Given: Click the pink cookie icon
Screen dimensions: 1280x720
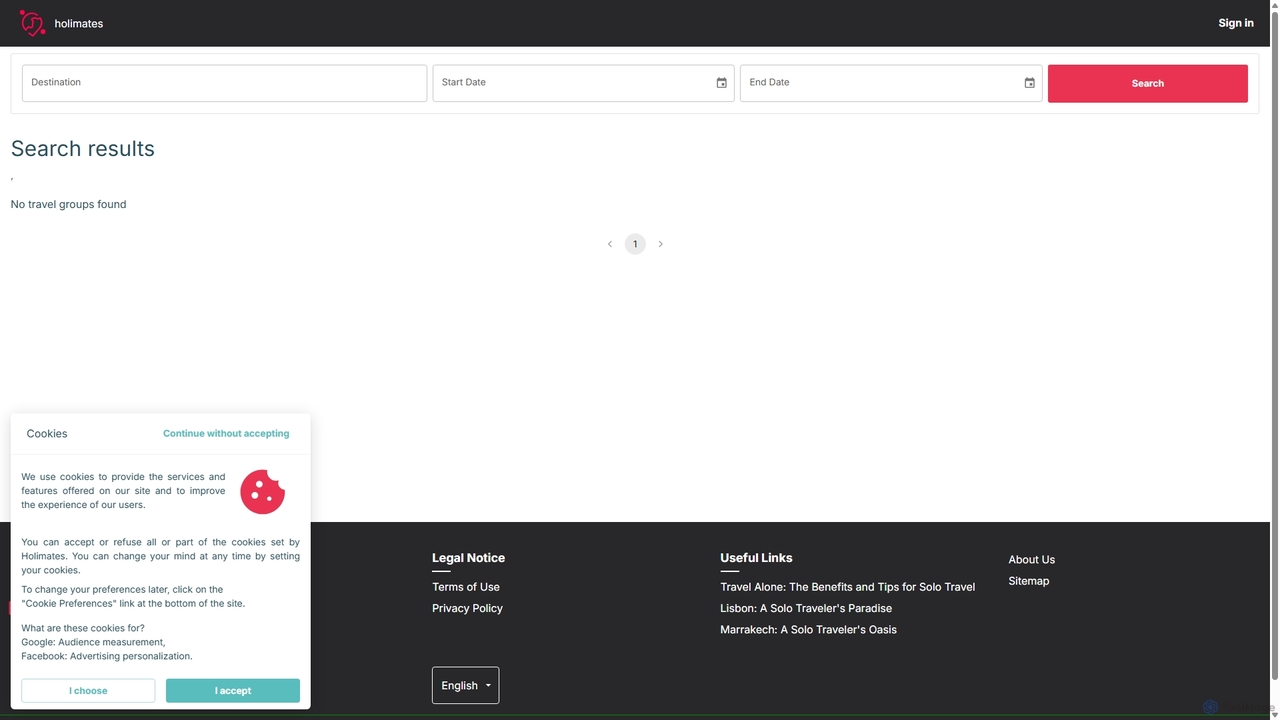Looking at the screenshot, I should pyautogui.click(x=263, y=492).
